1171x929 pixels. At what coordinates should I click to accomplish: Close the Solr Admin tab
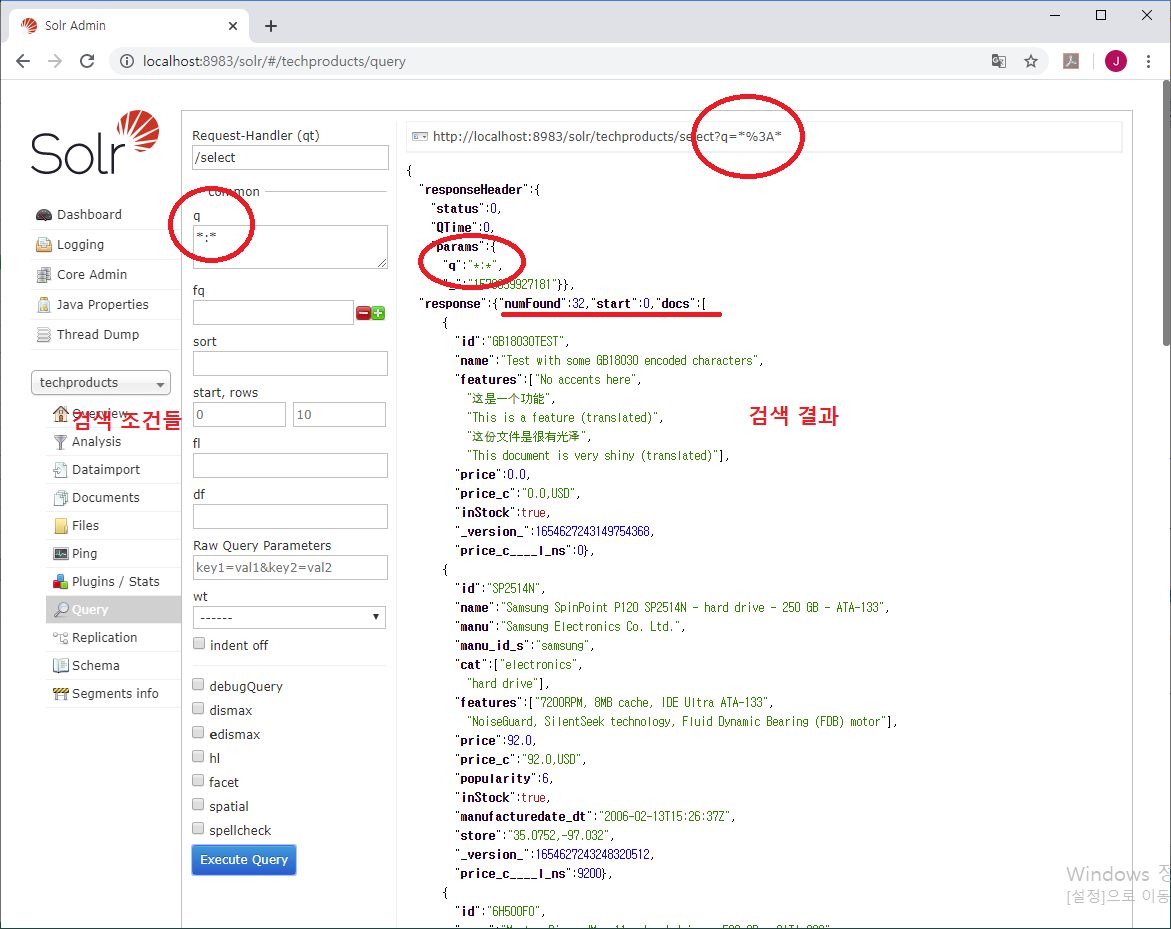point(232,25)
